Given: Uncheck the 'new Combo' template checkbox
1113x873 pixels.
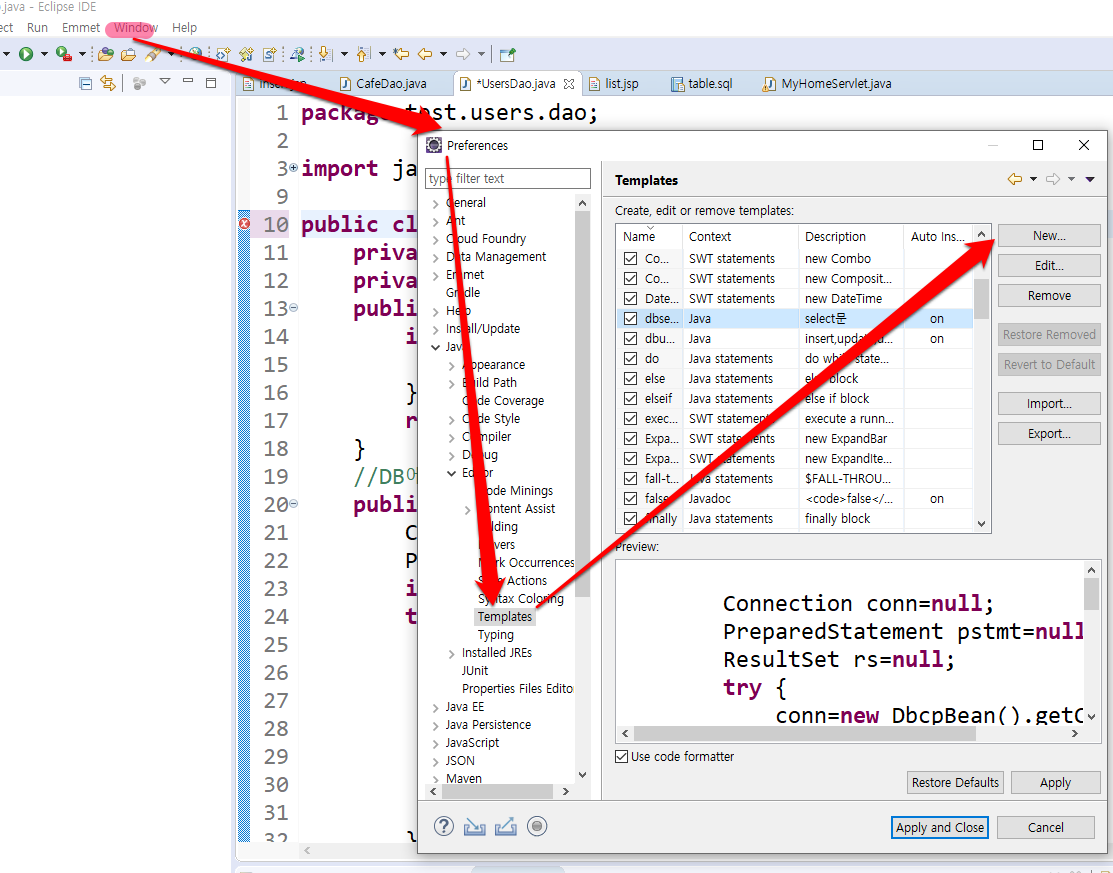Looking at the screenshot, I should pos(630,258).
